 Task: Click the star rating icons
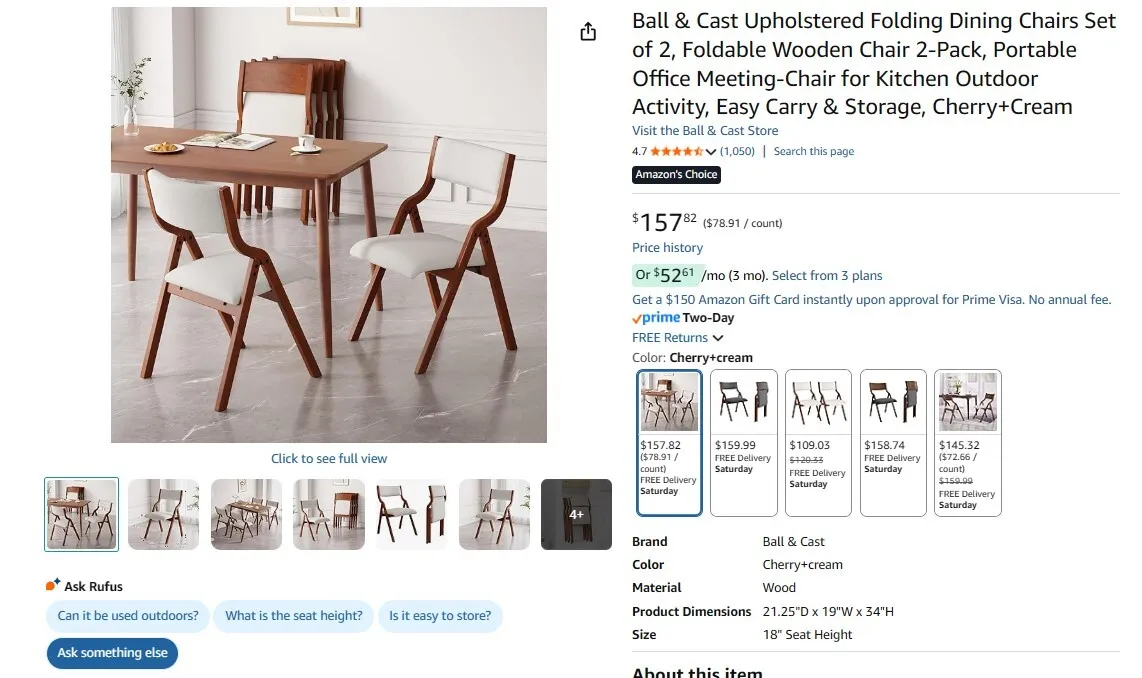coord(676,152)
